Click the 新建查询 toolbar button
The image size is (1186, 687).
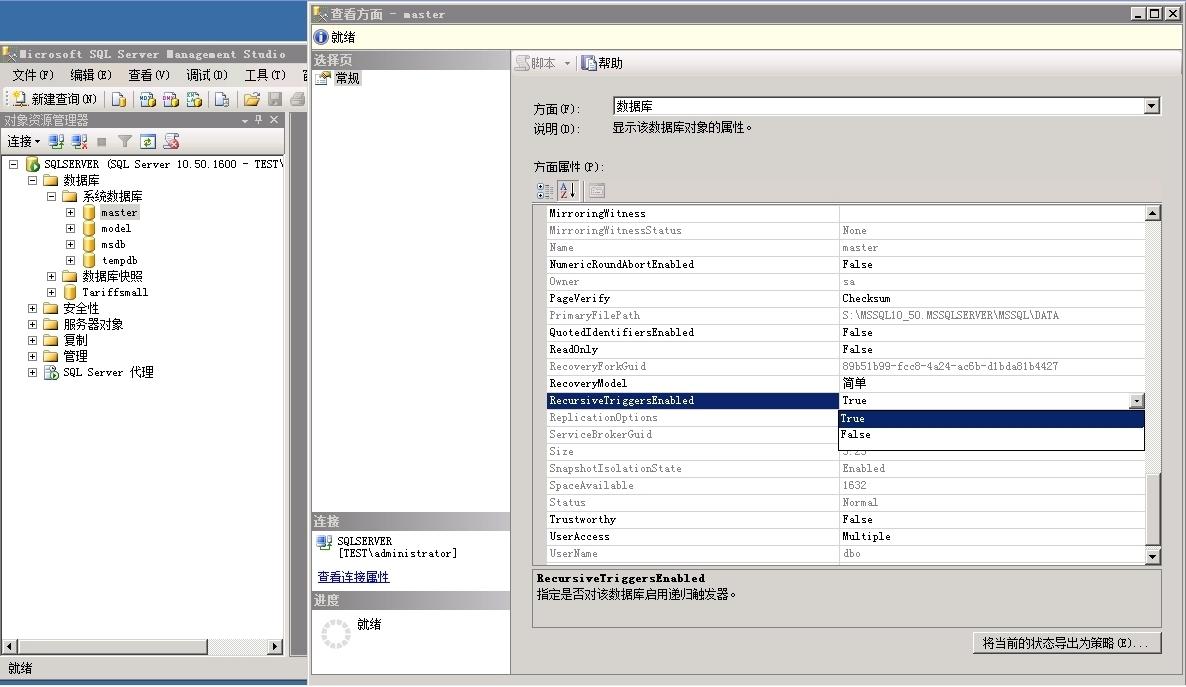pos(55,99)
